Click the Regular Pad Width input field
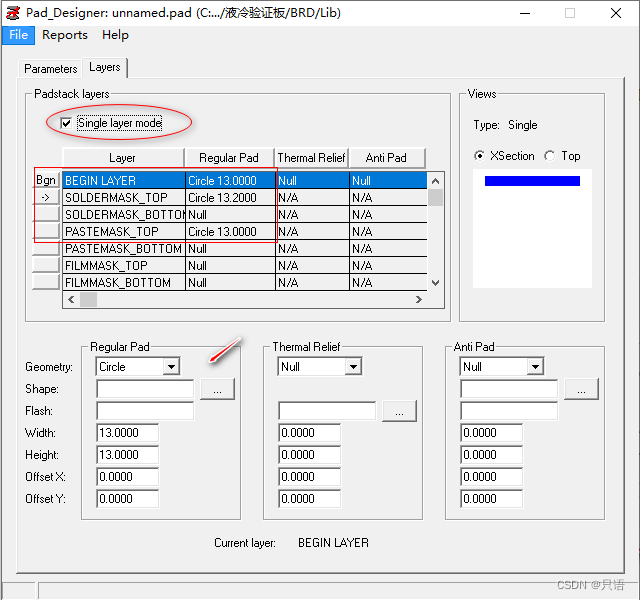 click(127, 433)
